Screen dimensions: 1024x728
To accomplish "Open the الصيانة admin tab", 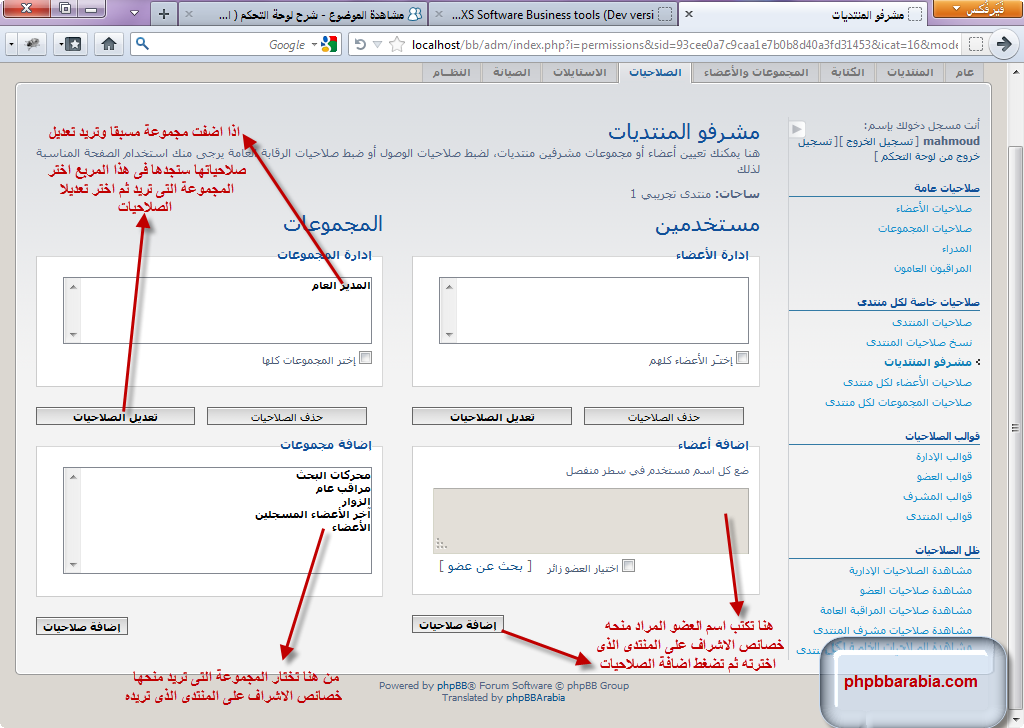I will 511,72.
